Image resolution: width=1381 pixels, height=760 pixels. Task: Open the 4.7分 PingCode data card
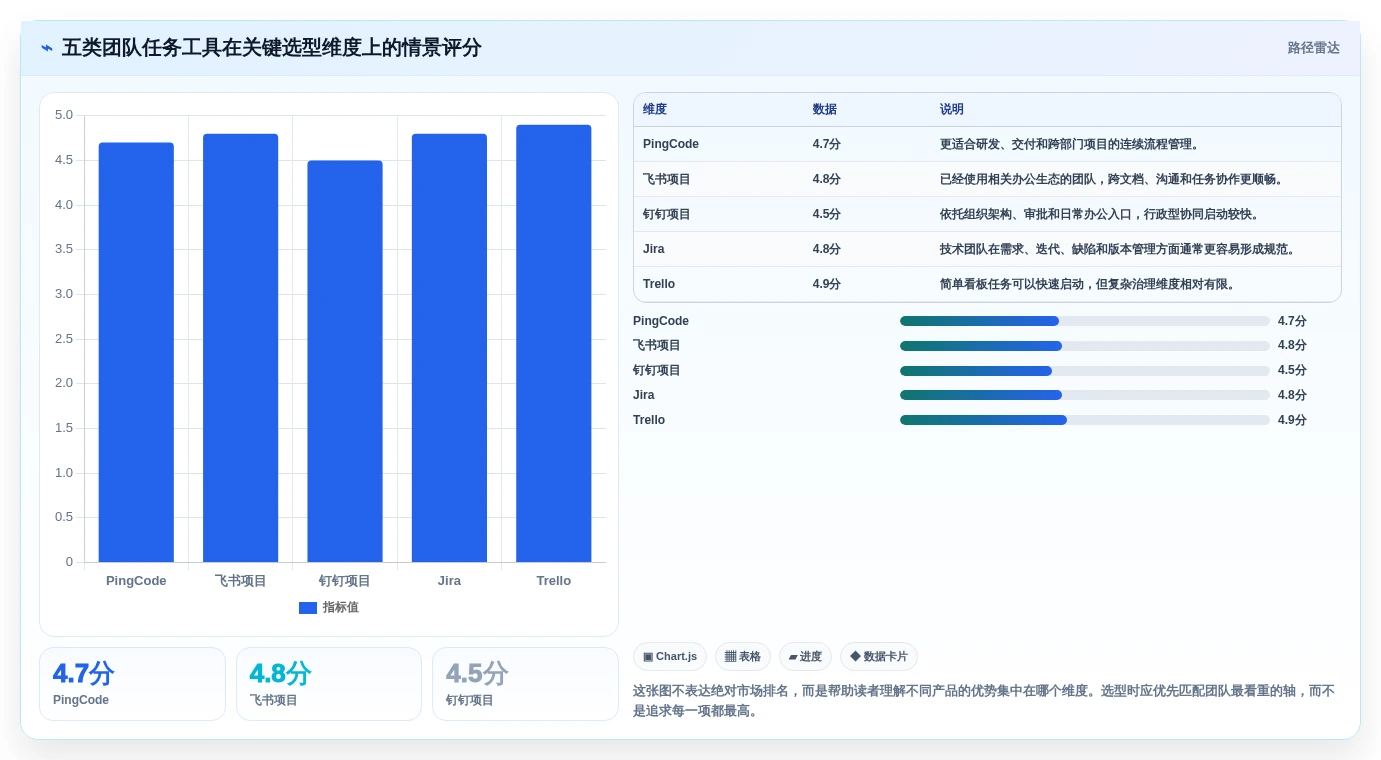point(132,684)
